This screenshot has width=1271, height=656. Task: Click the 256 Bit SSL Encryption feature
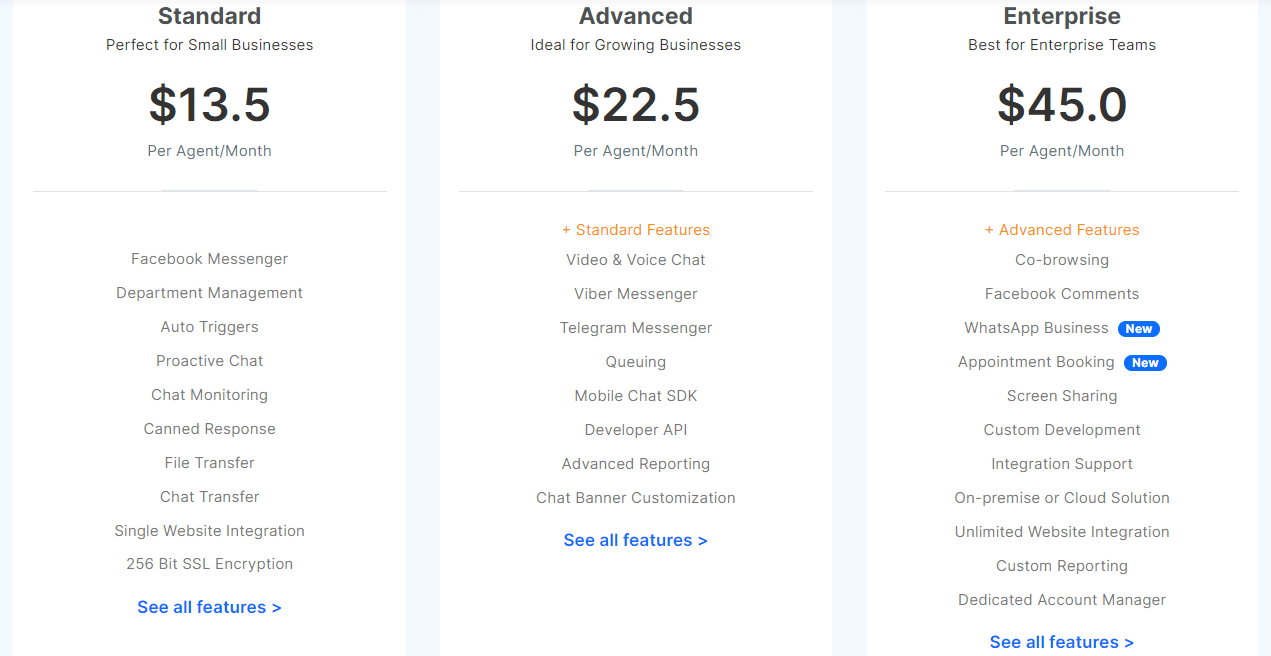click(x=209, y=563)
